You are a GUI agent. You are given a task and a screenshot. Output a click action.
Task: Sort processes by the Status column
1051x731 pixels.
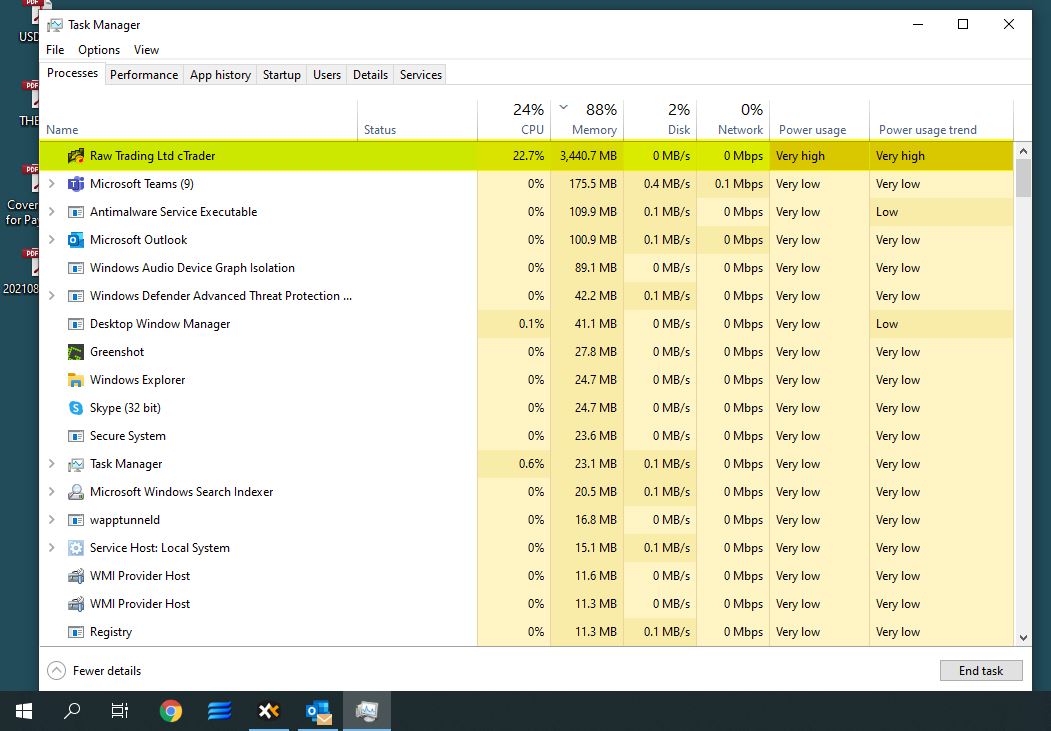click(x=418, y=121)
